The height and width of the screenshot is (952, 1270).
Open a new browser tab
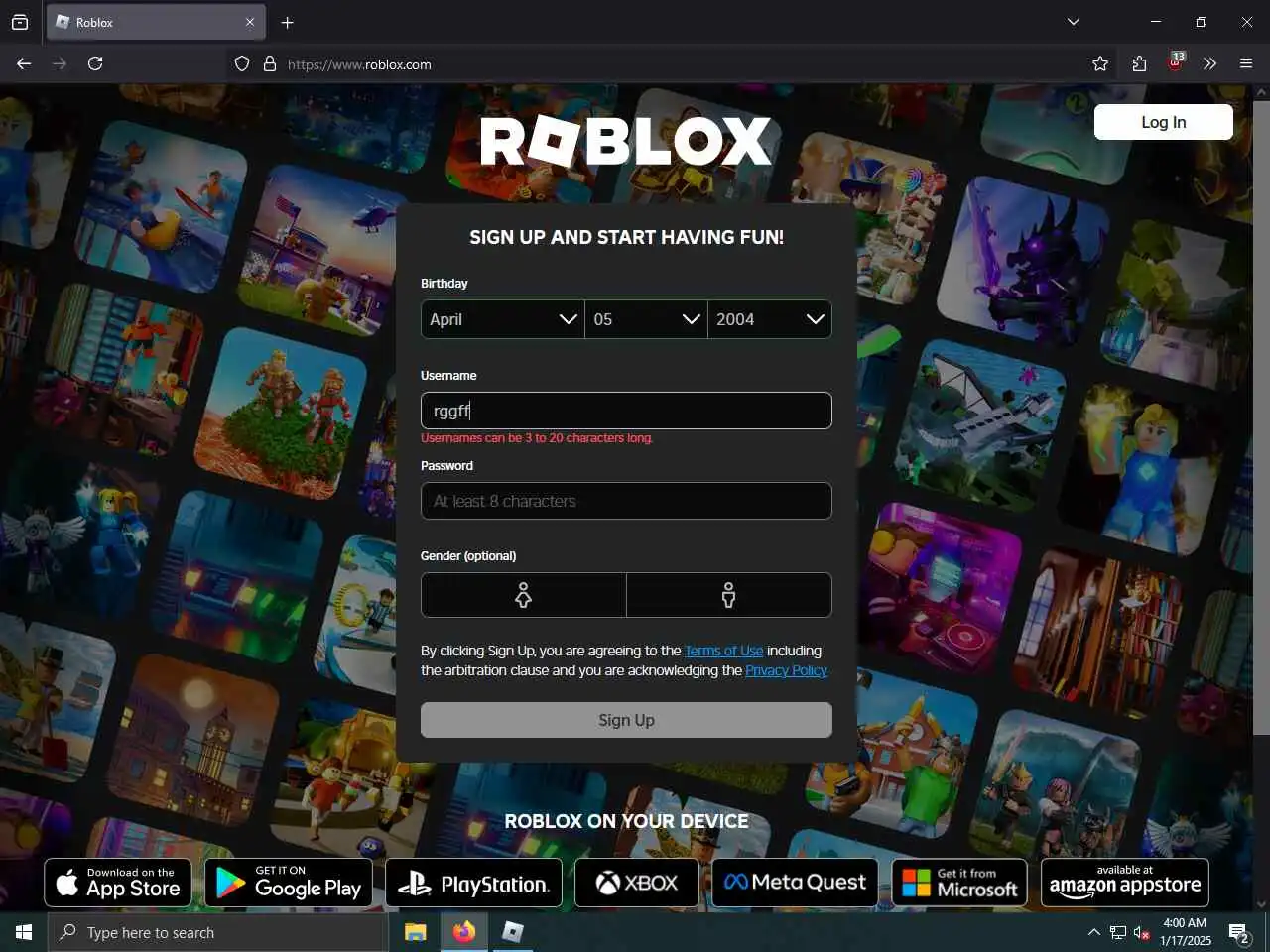point(287,22)
